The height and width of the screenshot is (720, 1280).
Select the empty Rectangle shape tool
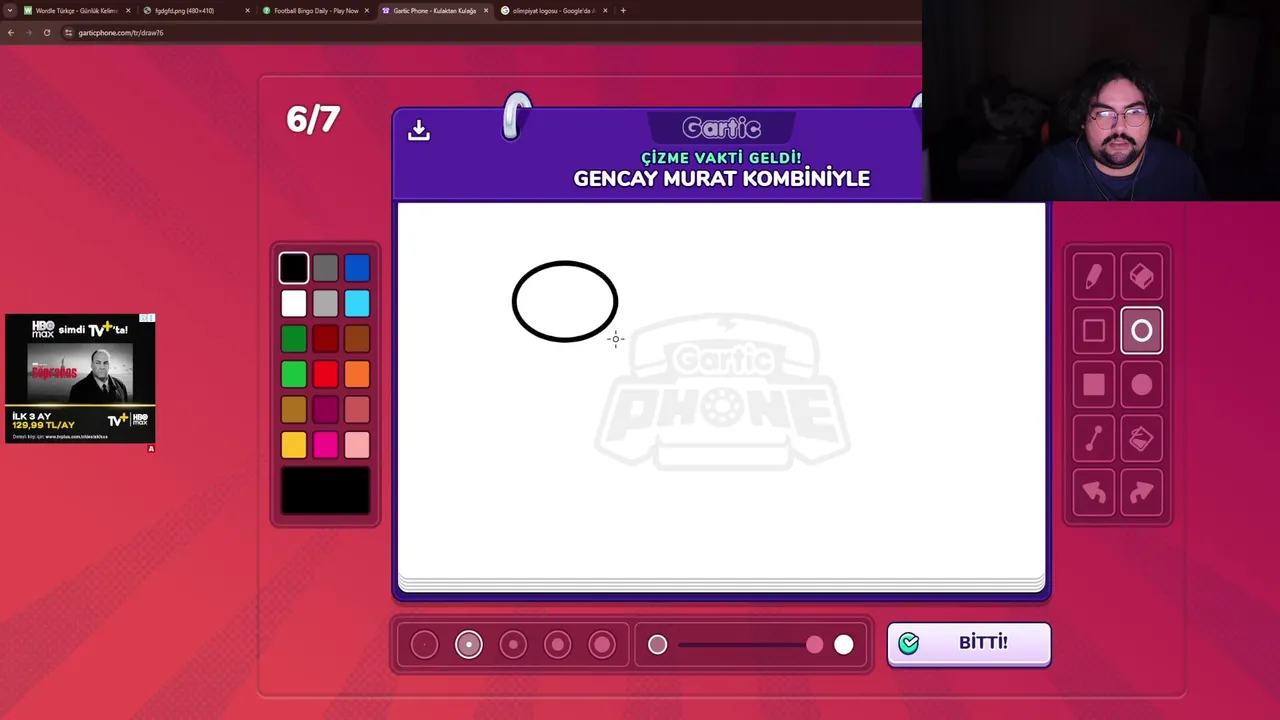click(x=1094, y=331)
